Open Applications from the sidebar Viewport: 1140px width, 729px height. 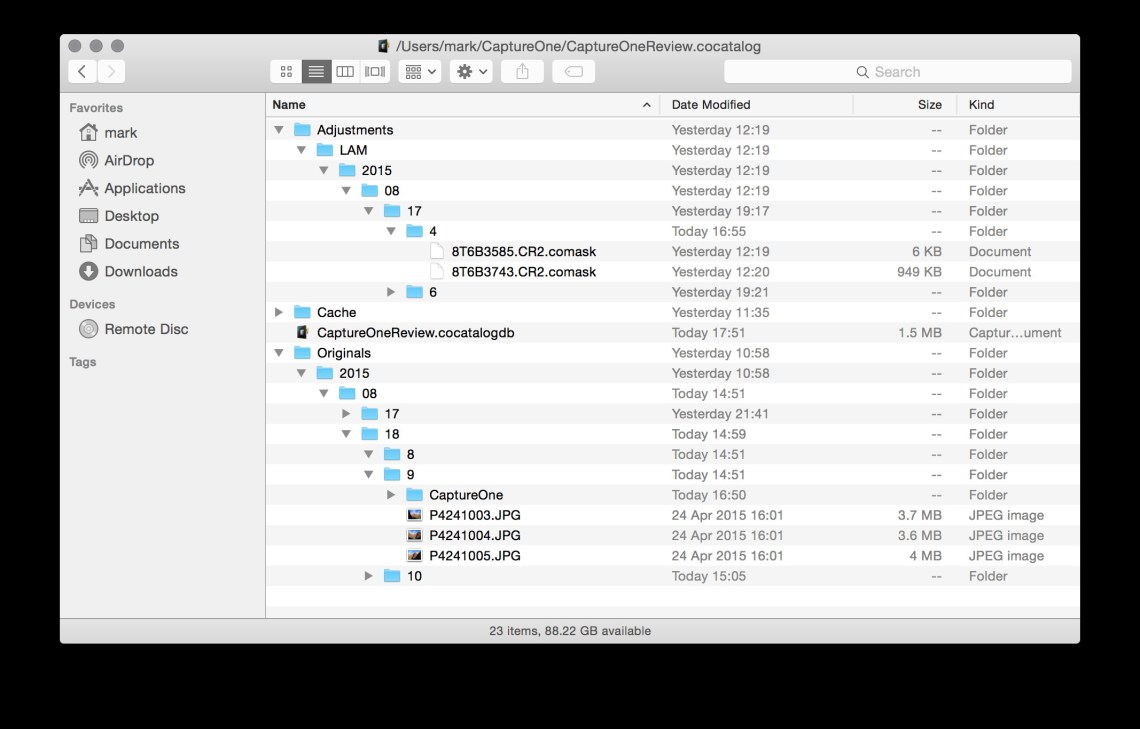click(142, 188)
